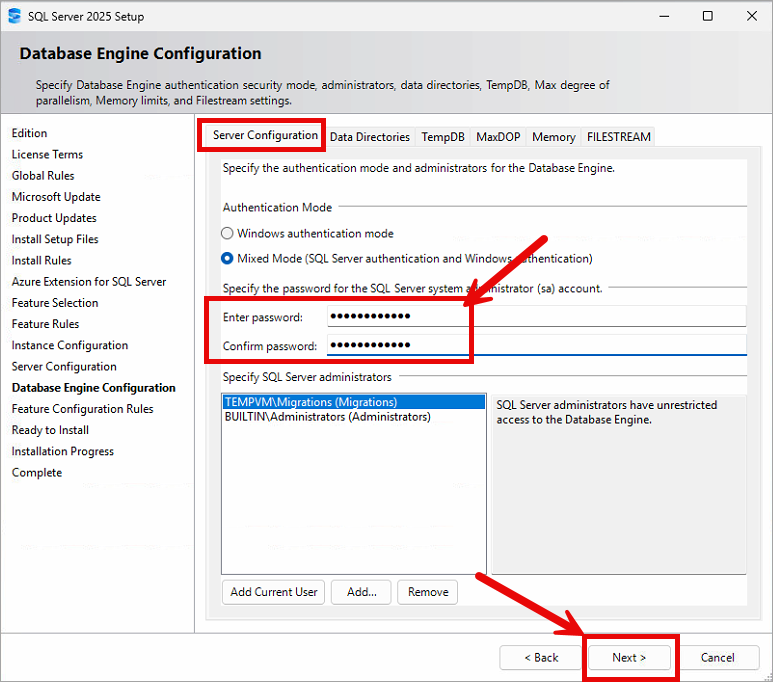Go back with the Back button
The image size is (773, 682).
click(x=541, y=657)
